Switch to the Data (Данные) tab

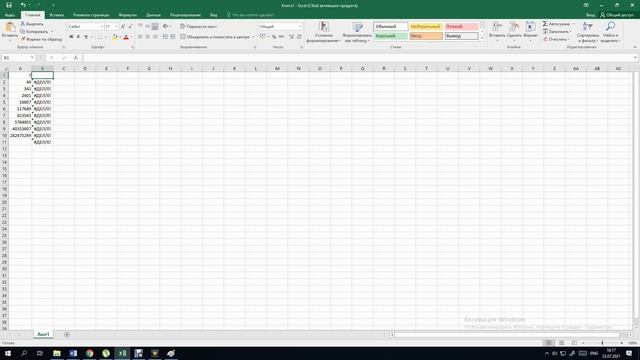[x=153, y=15]
